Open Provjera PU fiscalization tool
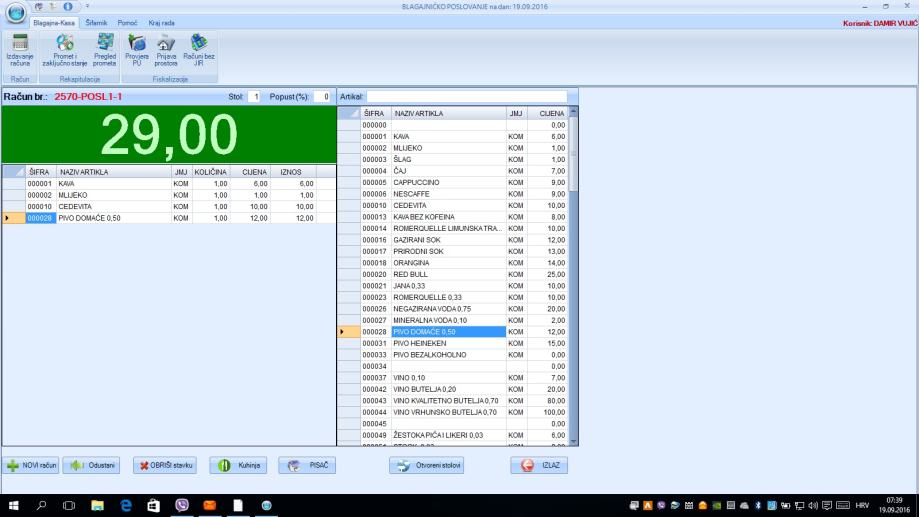This screenshot has height=517, width=919. (136, 50)
